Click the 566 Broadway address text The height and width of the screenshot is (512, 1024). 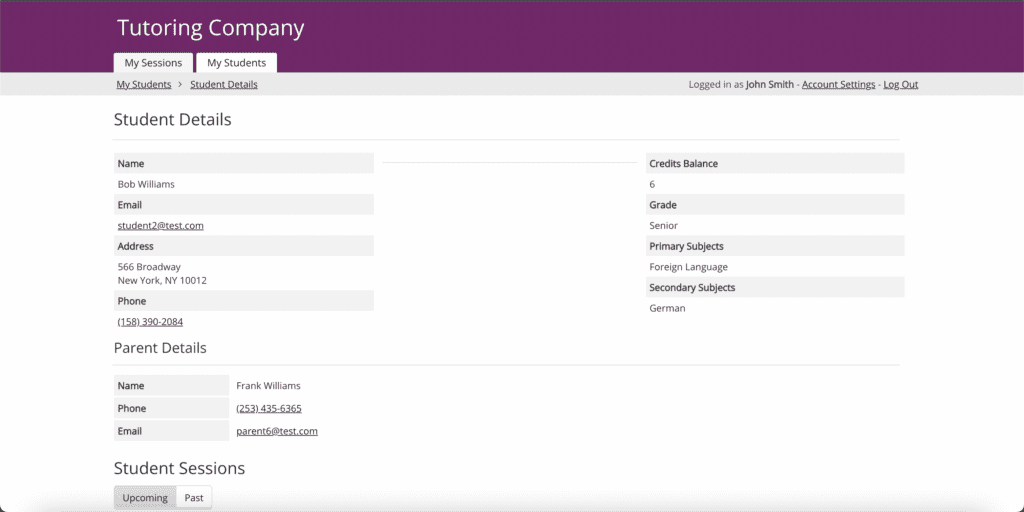(x=149, y=267)
